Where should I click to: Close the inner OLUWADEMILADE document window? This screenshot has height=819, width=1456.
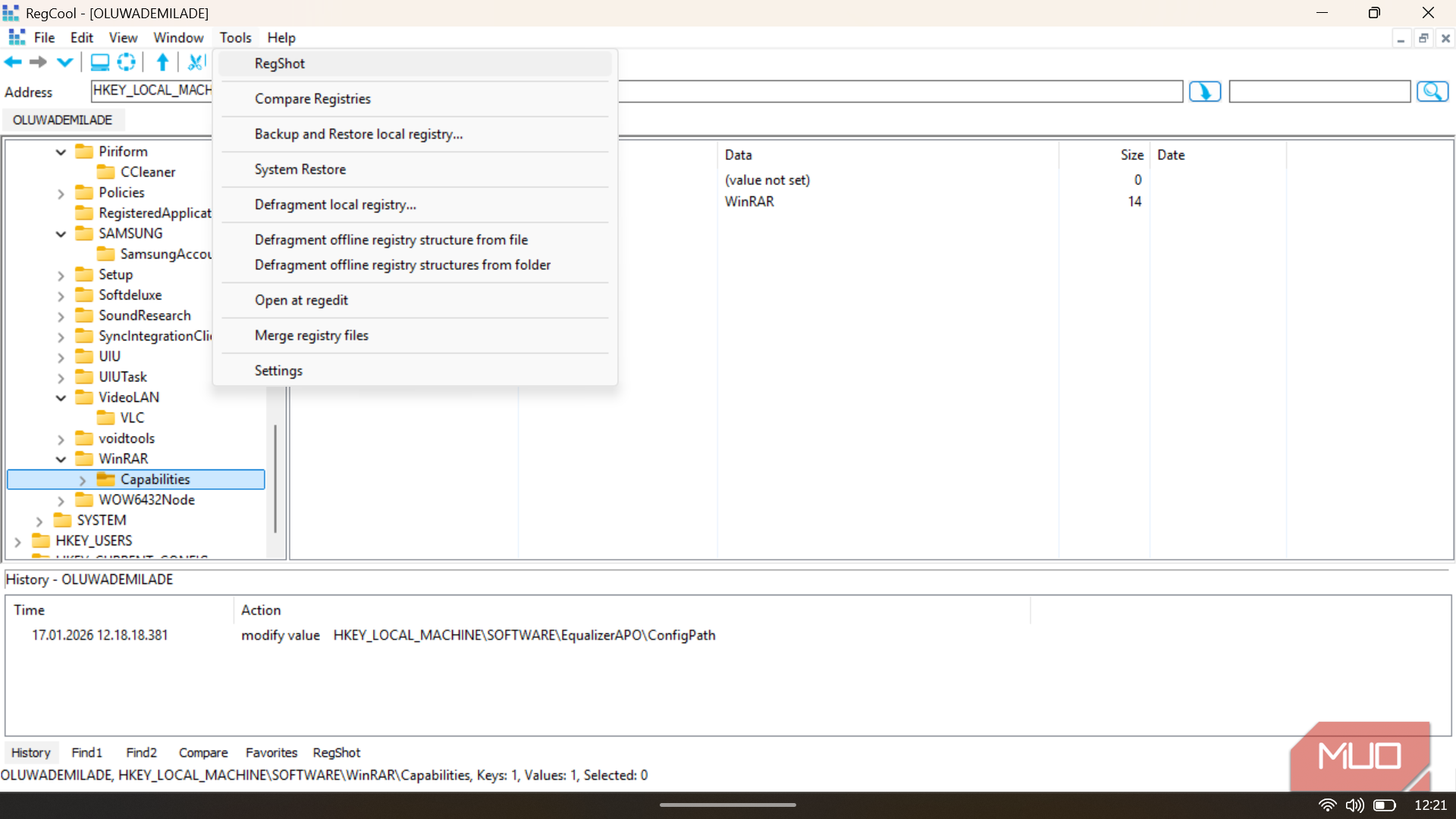[1445, 39]
